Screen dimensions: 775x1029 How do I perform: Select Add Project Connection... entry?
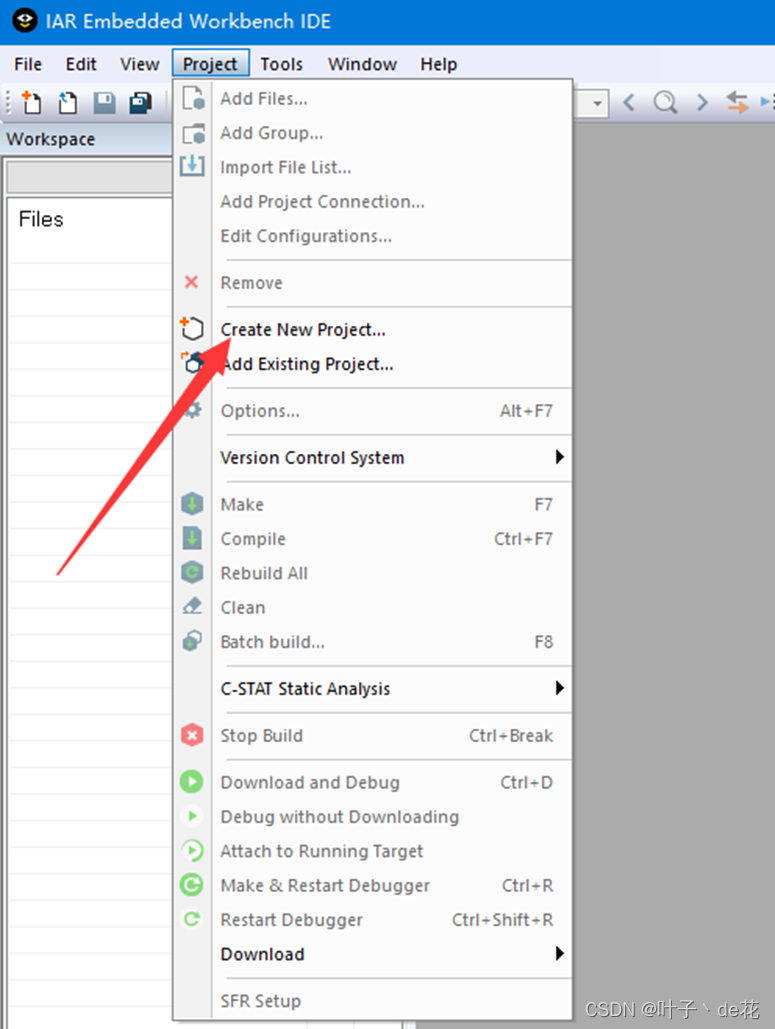click(x=373, y=201)
